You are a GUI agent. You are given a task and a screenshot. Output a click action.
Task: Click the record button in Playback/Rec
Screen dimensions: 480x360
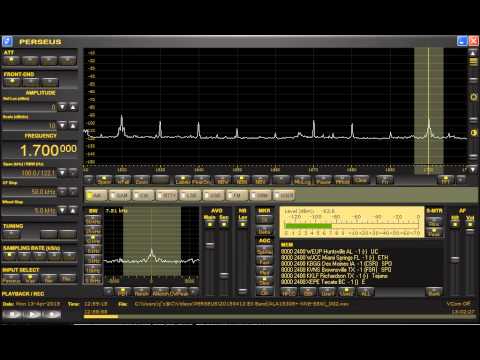(52, 314)
